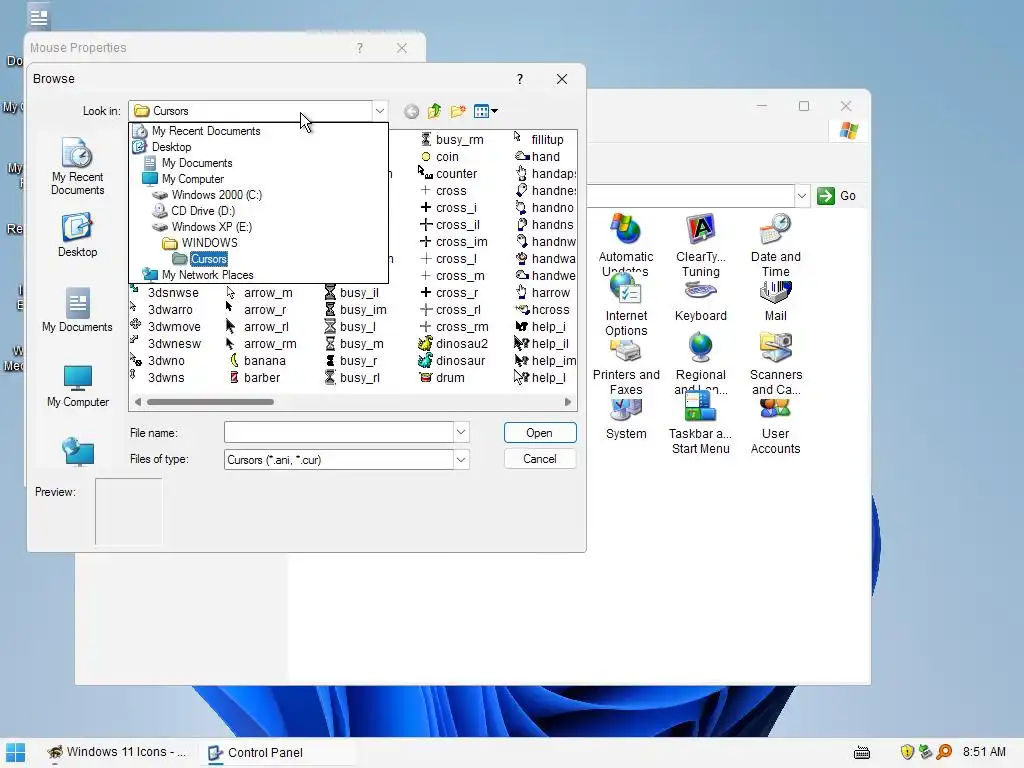Open the Files of type dropdown
Image resolution: width=1024 pixels, height=768 pixels.
pyautogui.click(x=461, y=460)
